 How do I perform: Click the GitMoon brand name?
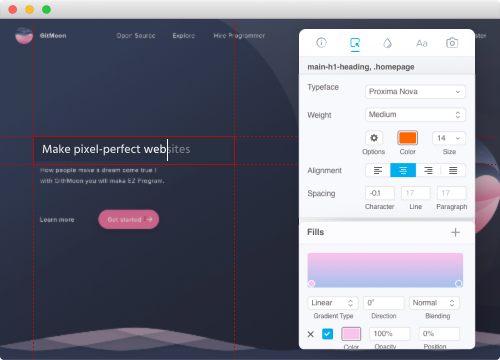53,36
